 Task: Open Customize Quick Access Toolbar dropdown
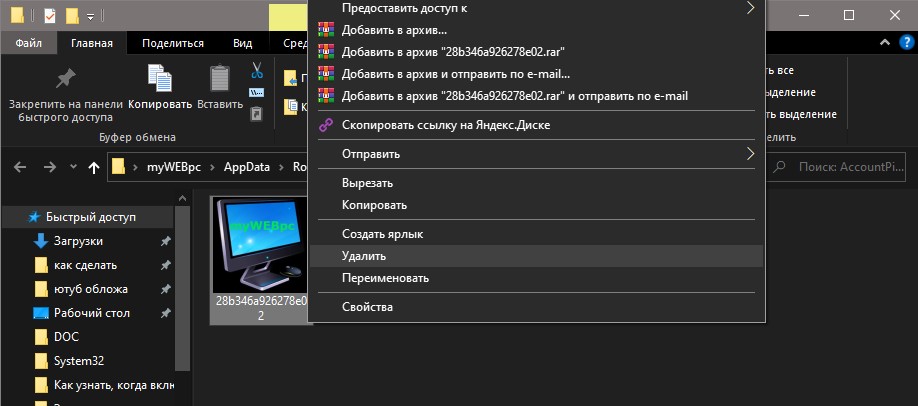click(90, 16)
